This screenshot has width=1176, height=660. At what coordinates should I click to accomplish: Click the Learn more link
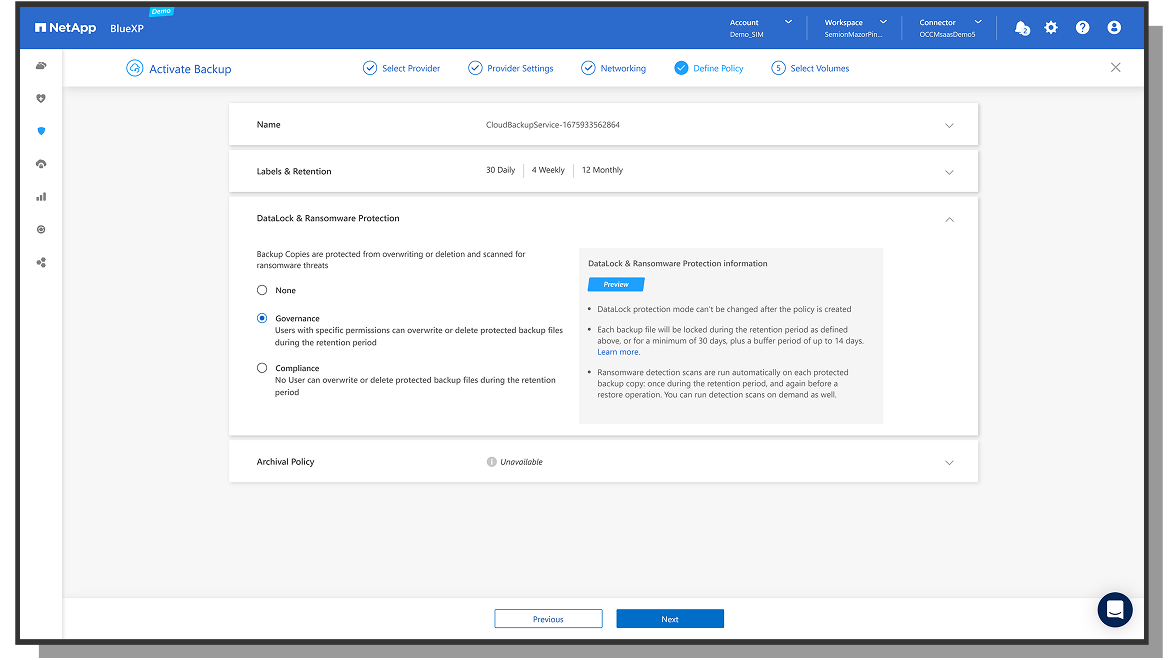pos(618,352)
